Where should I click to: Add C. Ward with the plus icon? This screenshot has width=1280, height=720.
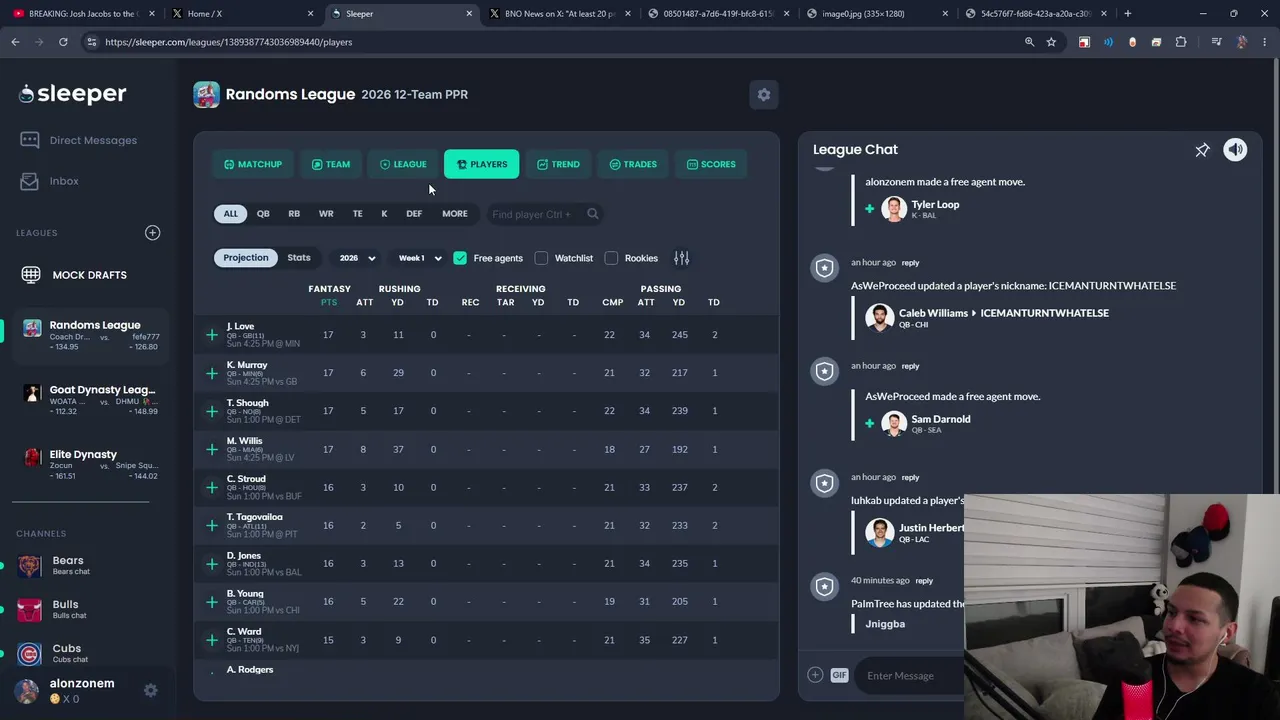[x=212, y=640]
